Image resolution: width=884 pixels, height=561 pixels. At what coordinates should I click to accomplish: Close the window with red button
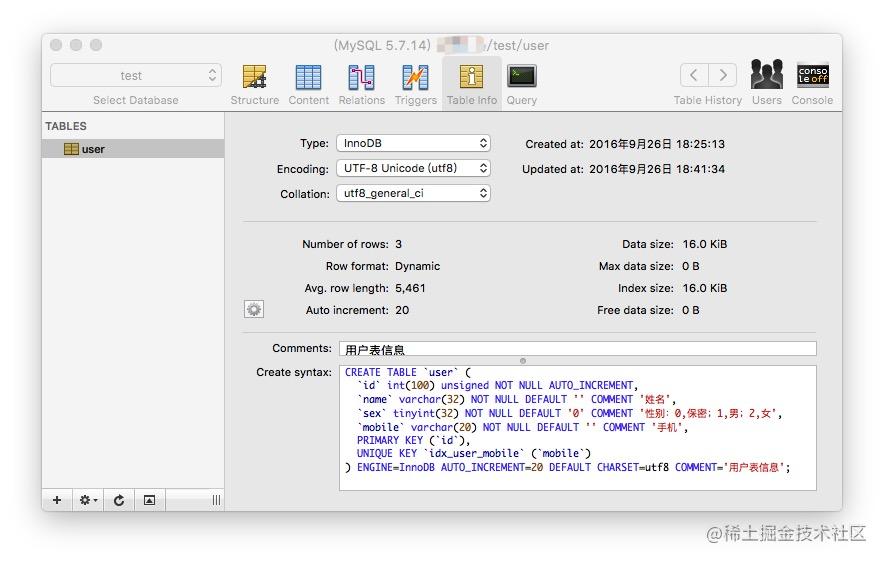click(x=56, y=45)
